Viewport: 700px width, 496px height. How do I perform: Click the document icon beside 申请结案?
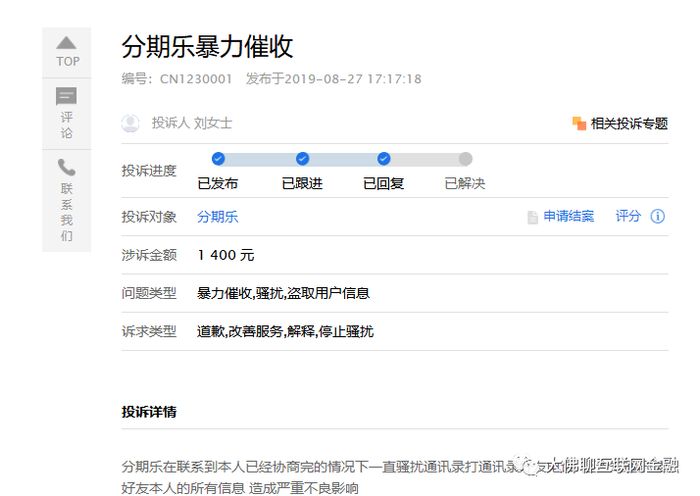[533, 217]
